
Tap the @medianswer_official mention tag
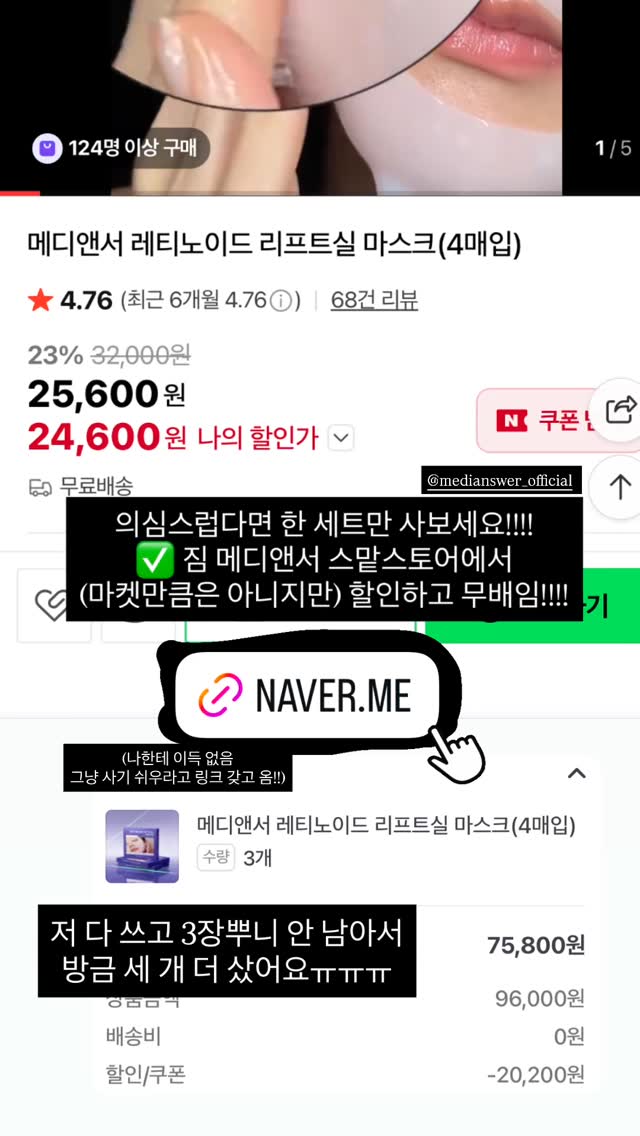502,480
